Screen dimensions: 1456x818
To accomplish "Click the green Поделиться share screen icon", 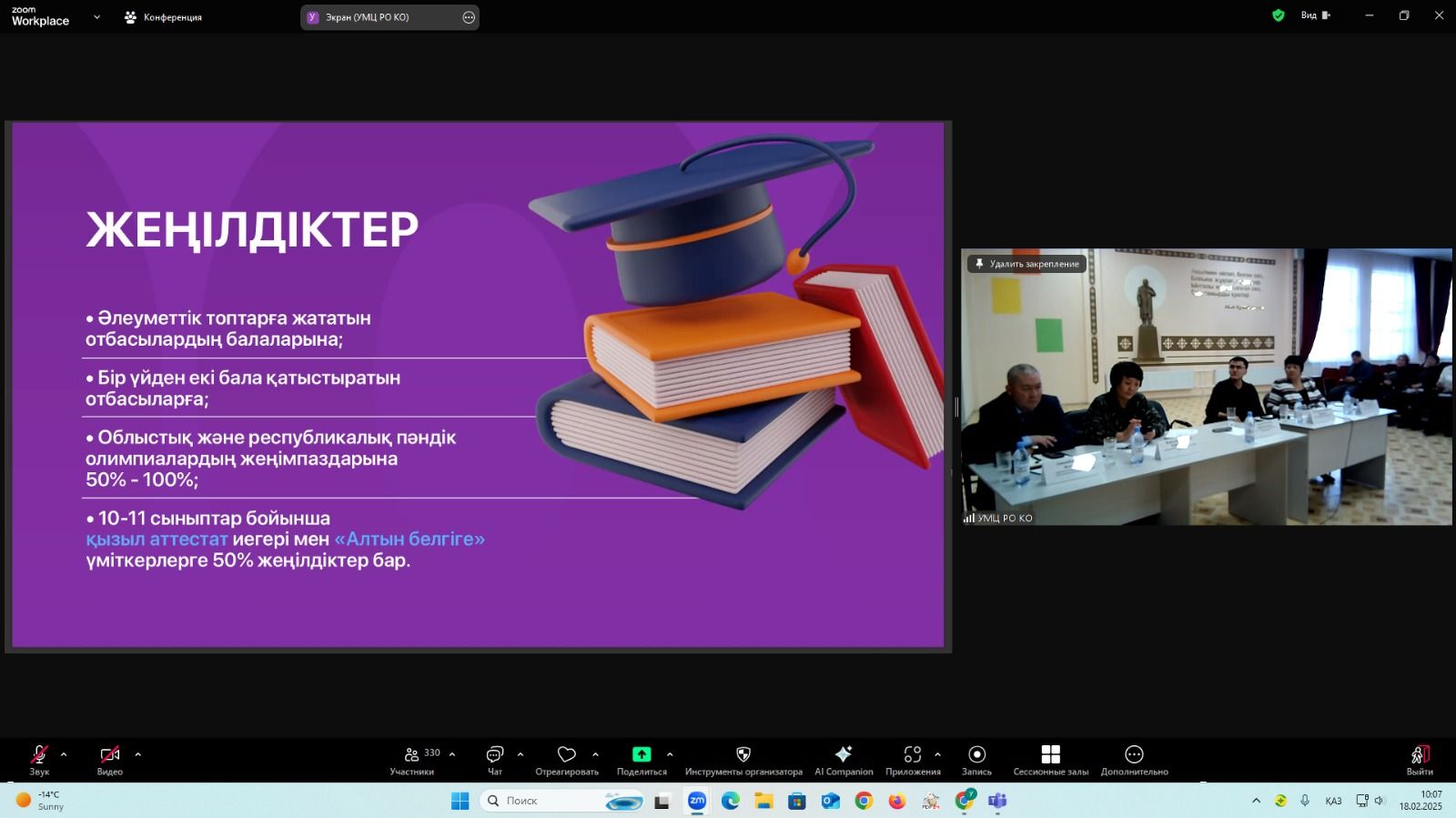I will [x=642, y=754].
